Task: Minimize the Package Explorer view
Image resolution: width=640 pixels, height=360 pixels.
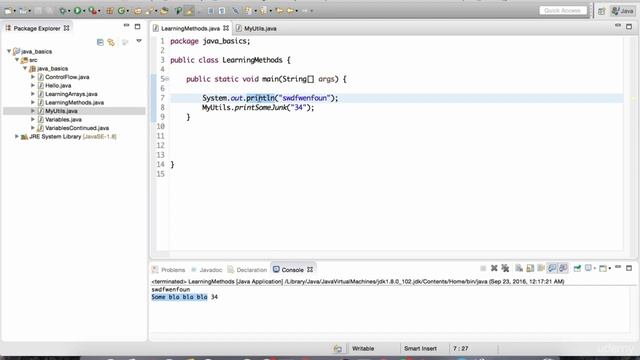Action: (x=126, y=26)
